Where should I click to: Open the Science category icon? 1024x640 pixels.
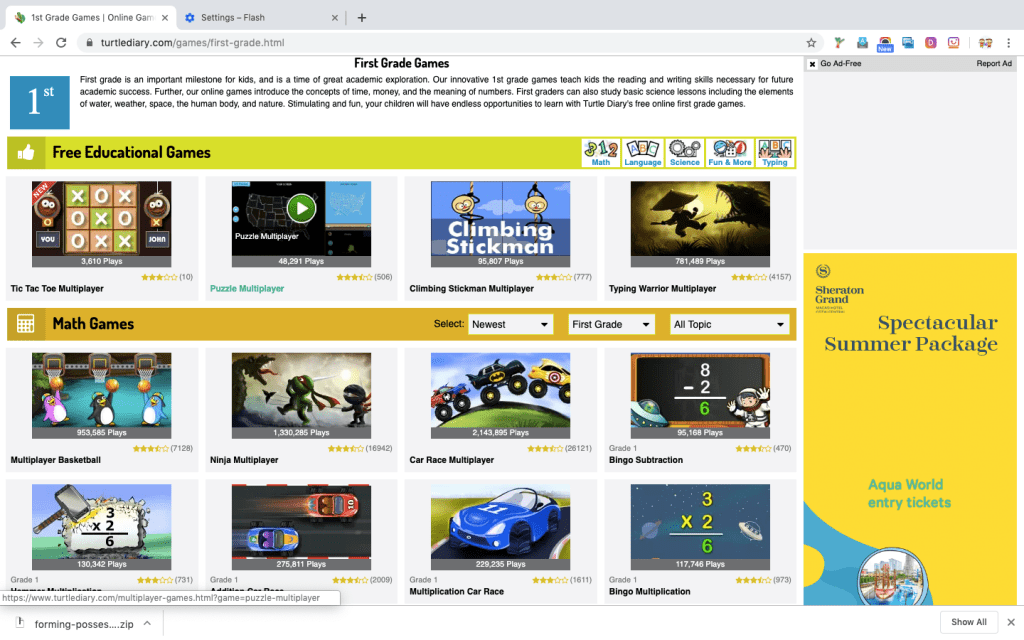point(685,152)
